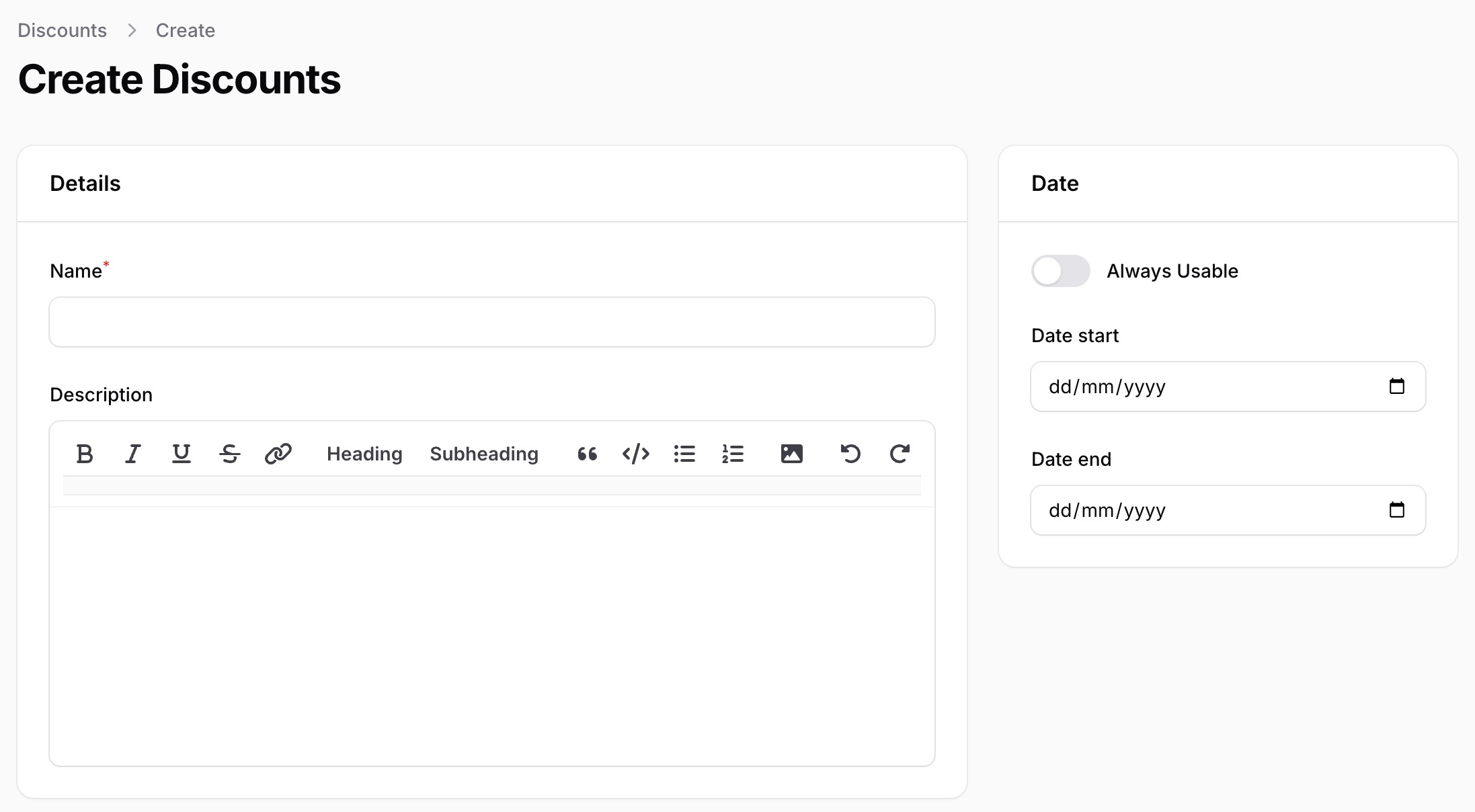Redo the last edit in Description
The width and height of the screenshot is (1475, 812).
(900, 454)
